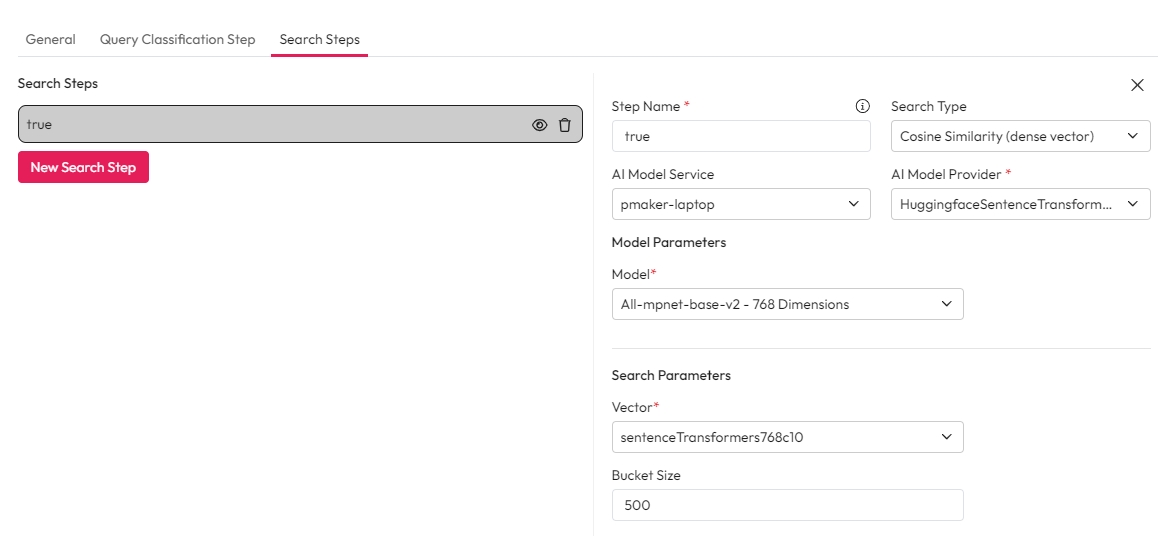Image resolution: width=1158 pixels, height=536 pixels.
Task: Open the Search Type dropdown
Action: point(1020,137)
